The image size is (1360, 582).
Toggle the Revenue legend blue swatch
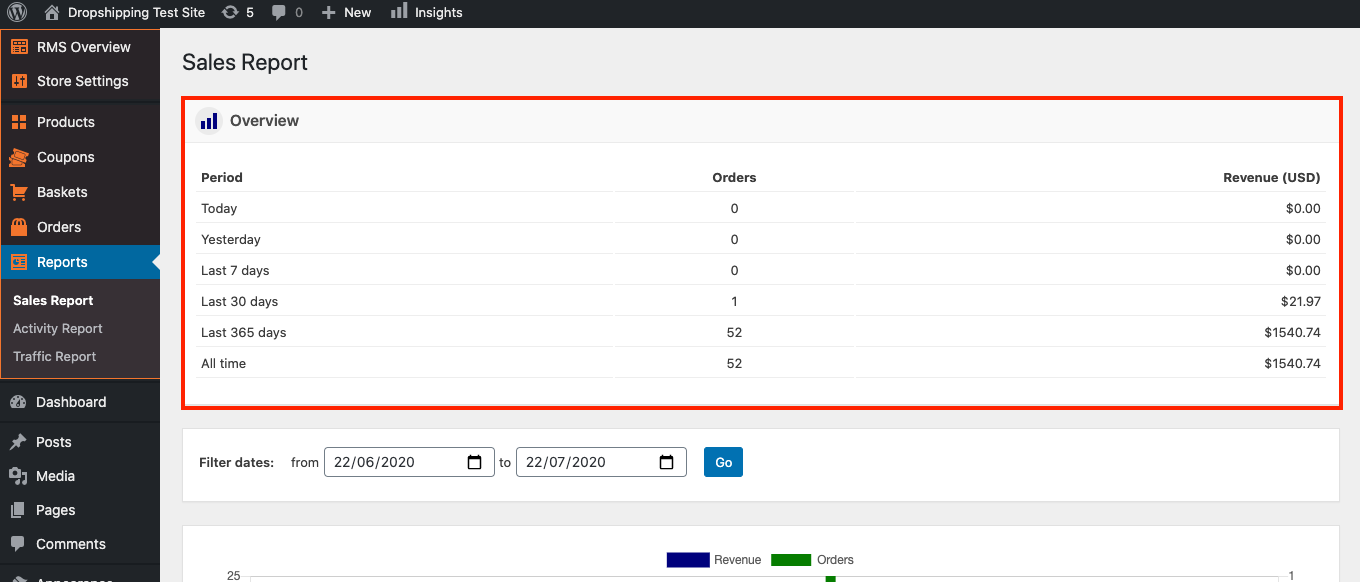[x=688, y=560]
